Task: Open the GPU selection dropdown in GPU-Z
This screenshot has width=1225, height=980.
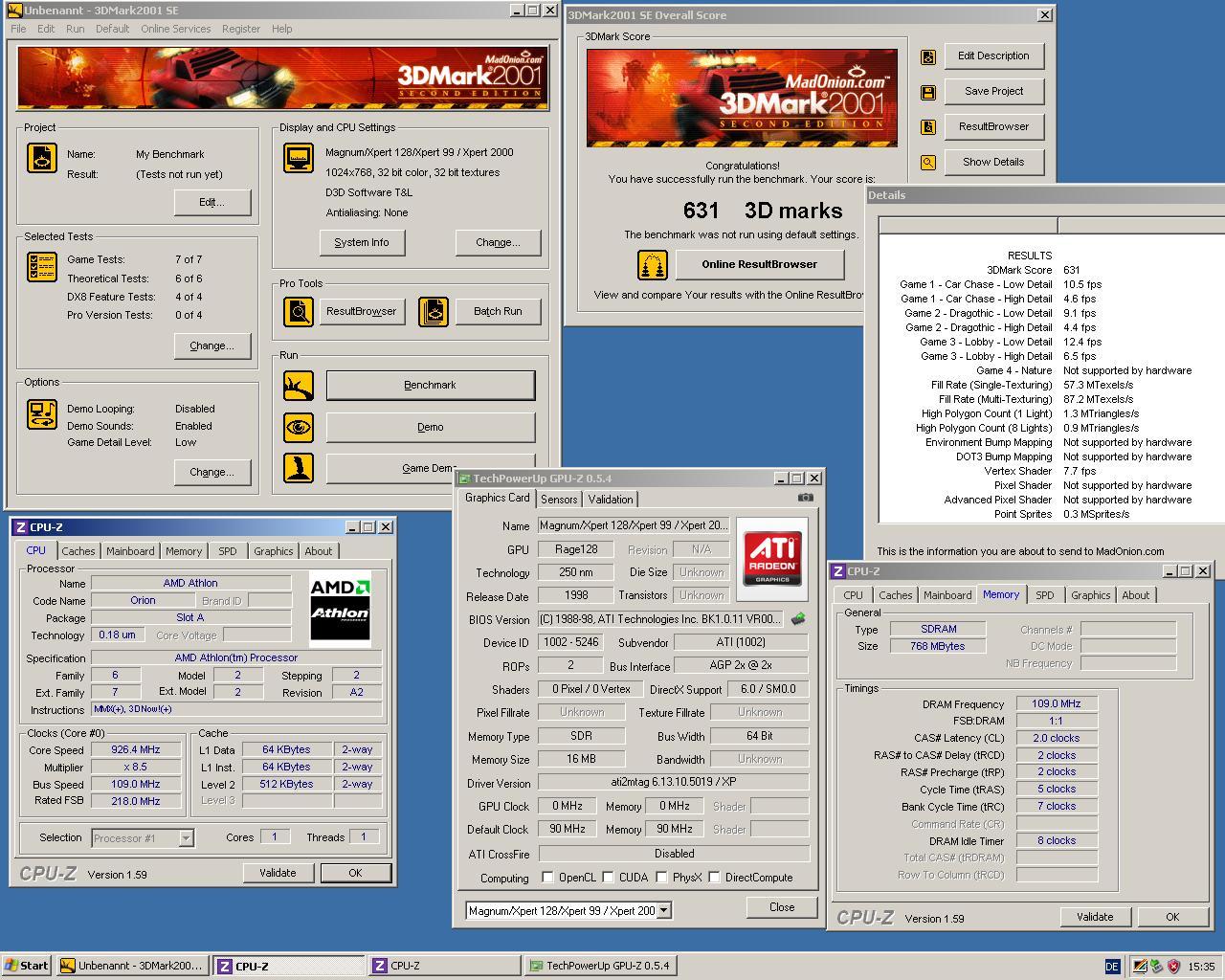Action: (x=664, y=911)
